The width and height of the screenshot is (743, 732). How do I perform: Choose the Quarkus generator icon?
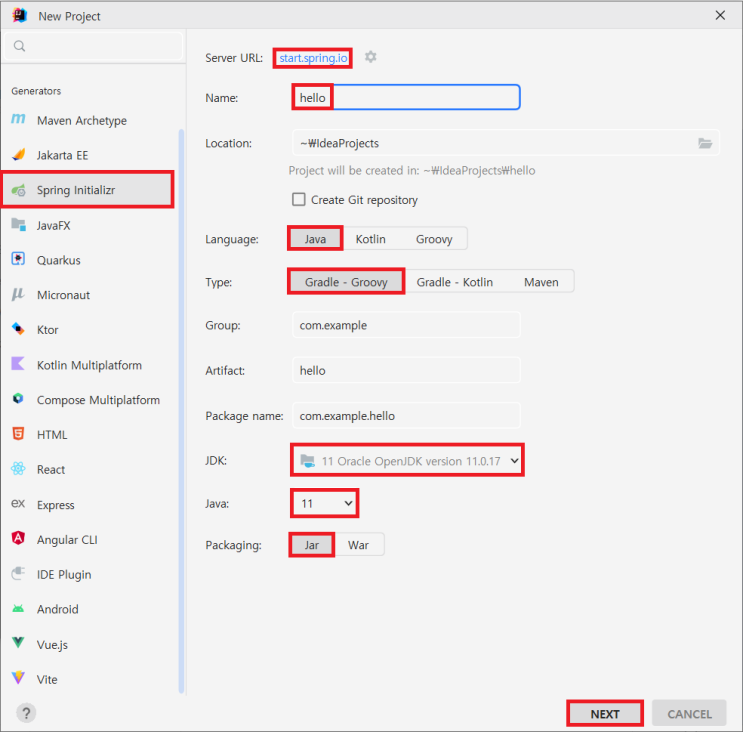point(18,259)
